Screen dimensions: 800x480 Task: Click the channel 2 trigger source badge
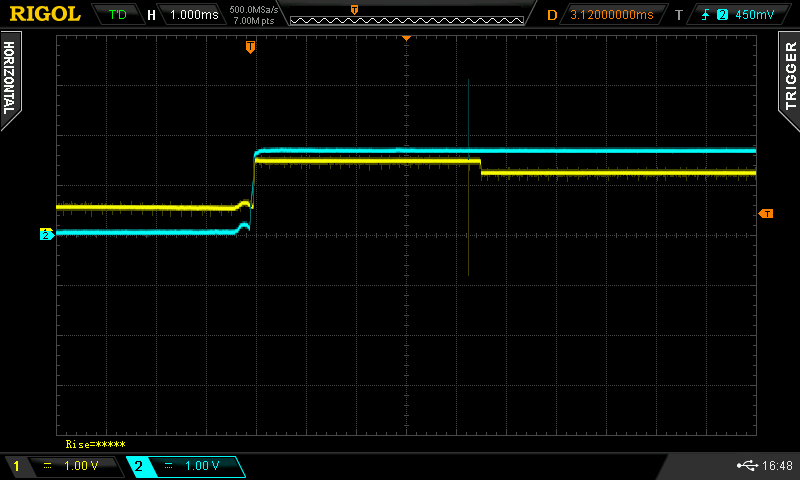click(x=722, y=14)
